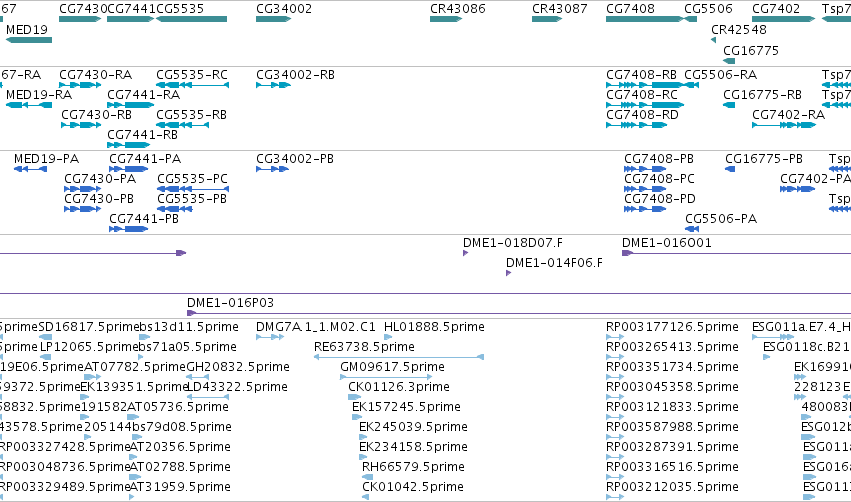Click protein CG7408-PB
Viewport: 851px width, 502px height.
tap(645, 169)
